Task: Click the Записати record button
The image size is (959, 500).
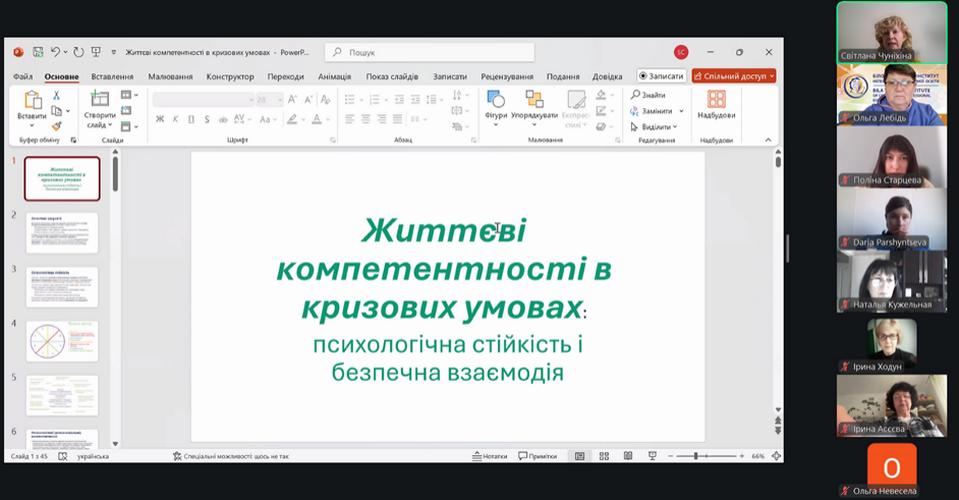Action: point(661,76)
